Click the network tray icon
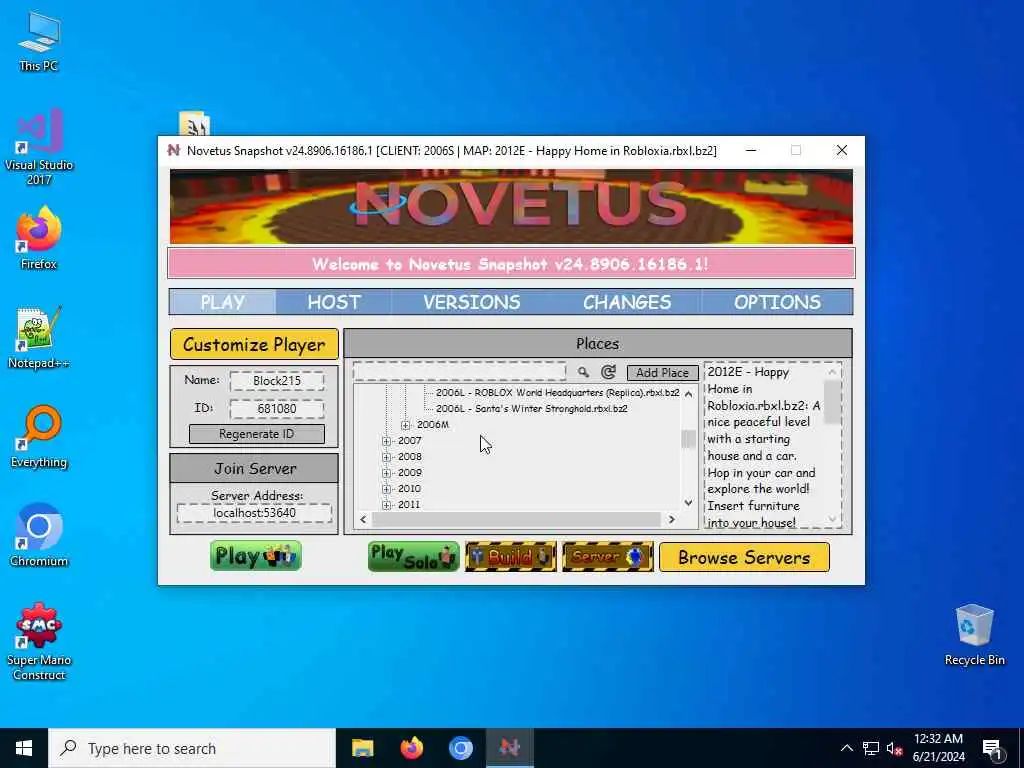This screenshot has height=768, width=1024. coord(871,748)
